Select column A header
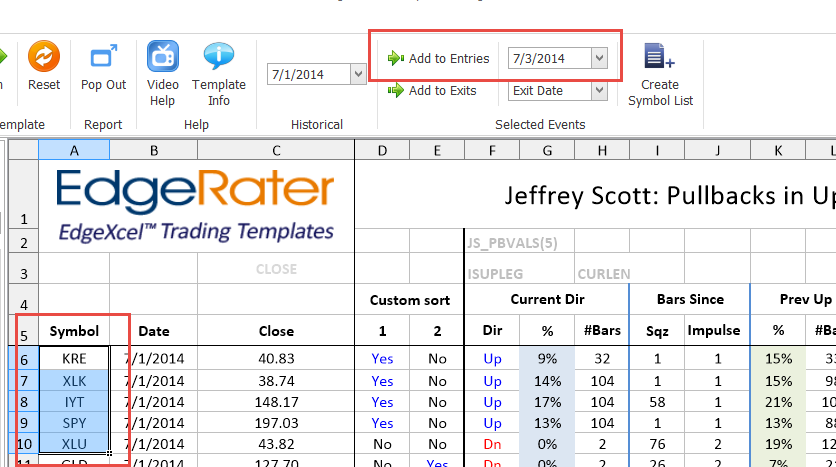The height and width of the screenshot is (467, 836). pos(74,150)
